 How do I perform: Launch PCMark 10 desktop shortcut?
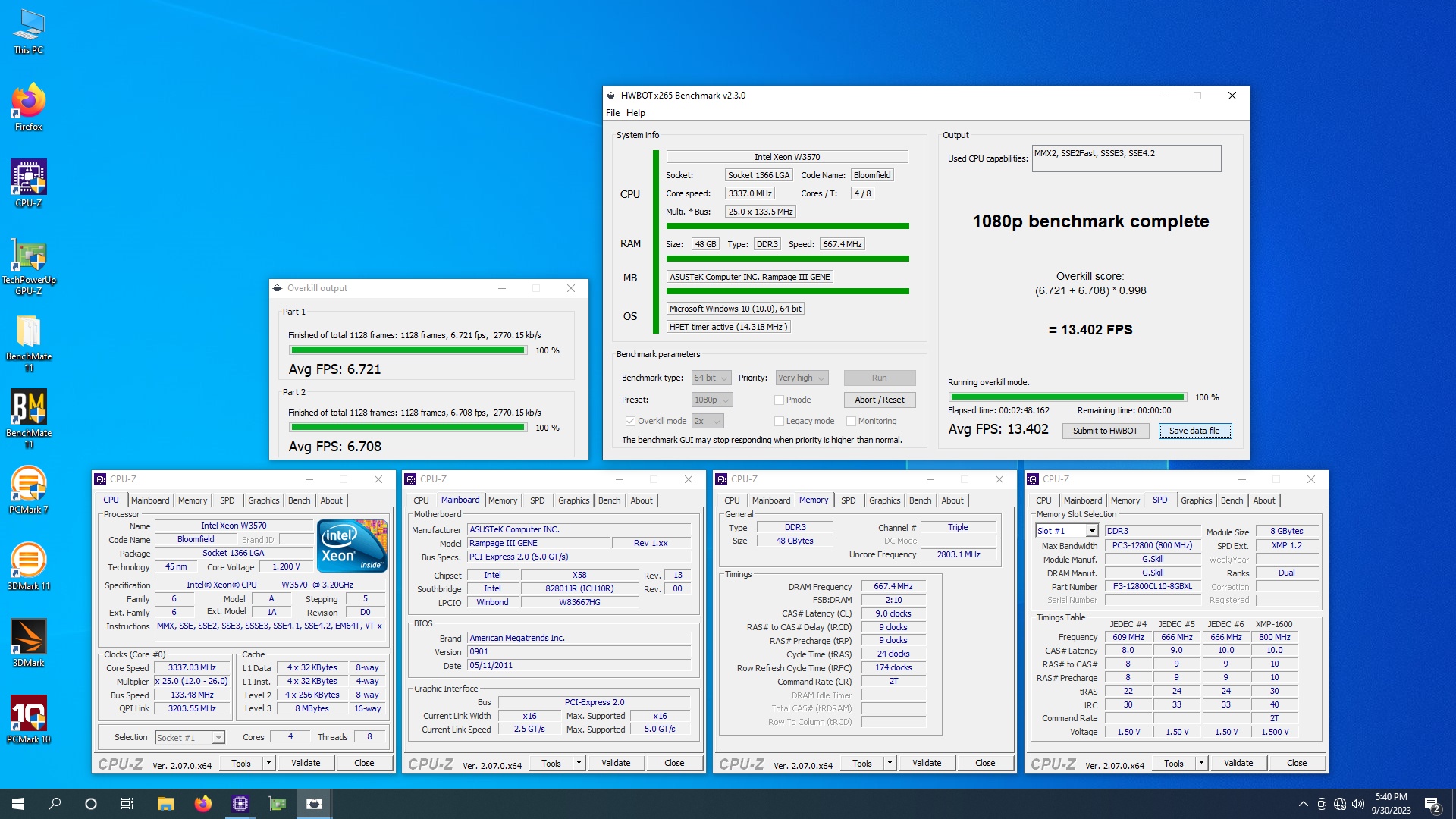29,720
